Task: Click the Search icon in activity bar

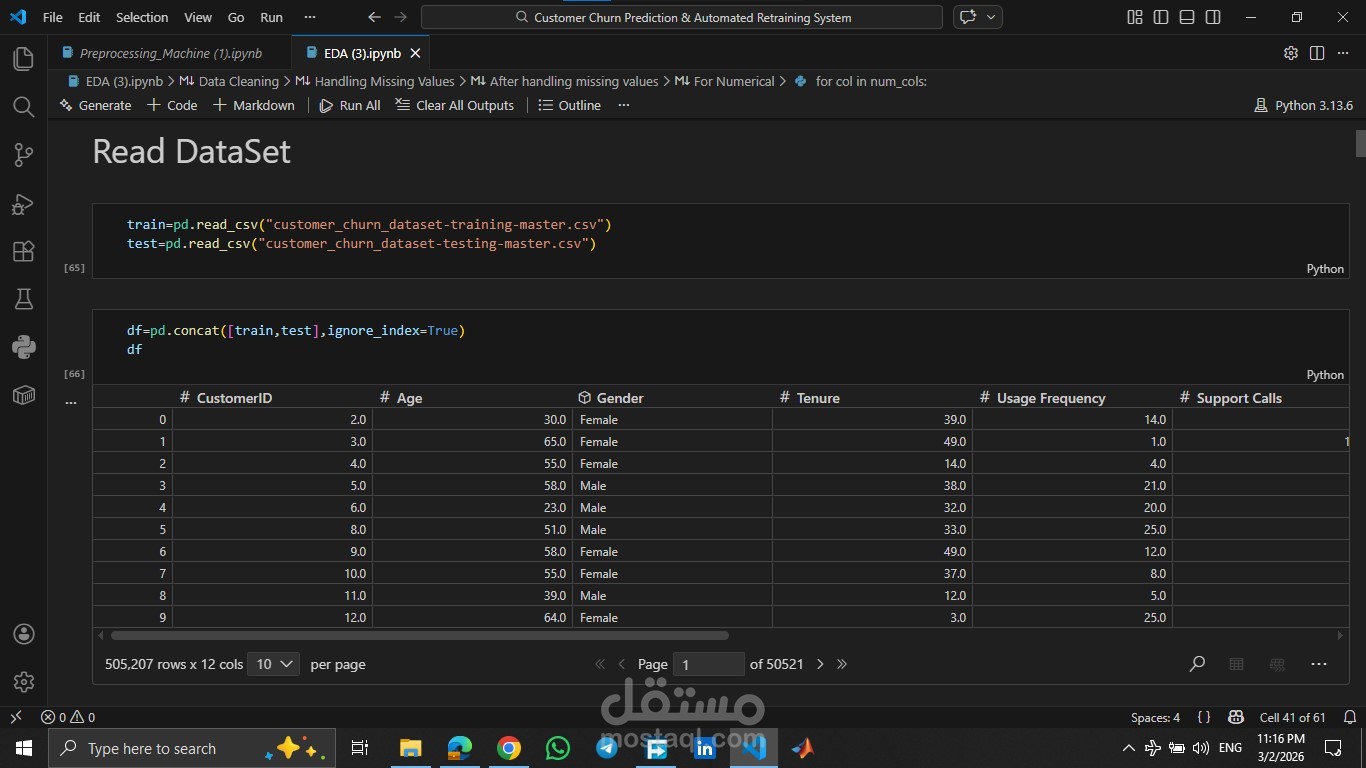Action: coord(23,107)
